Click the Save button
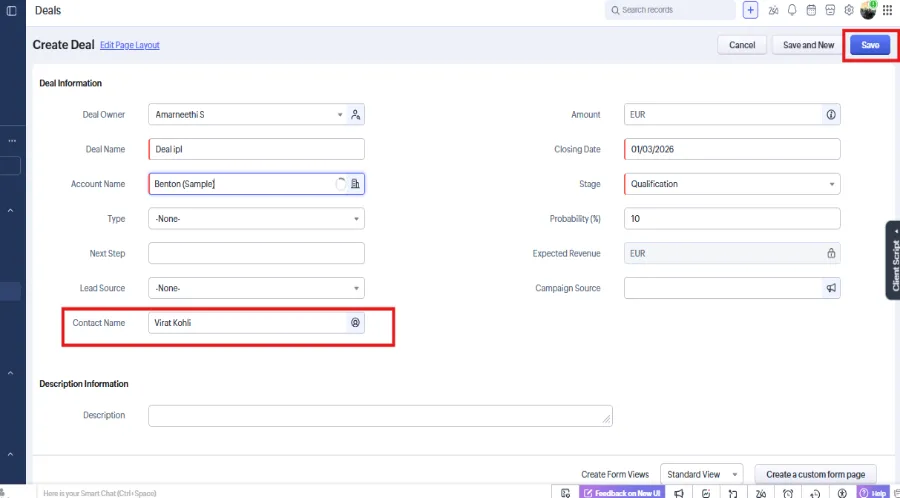This screenshot has height=498, width=900. click(x=870, y=45)
